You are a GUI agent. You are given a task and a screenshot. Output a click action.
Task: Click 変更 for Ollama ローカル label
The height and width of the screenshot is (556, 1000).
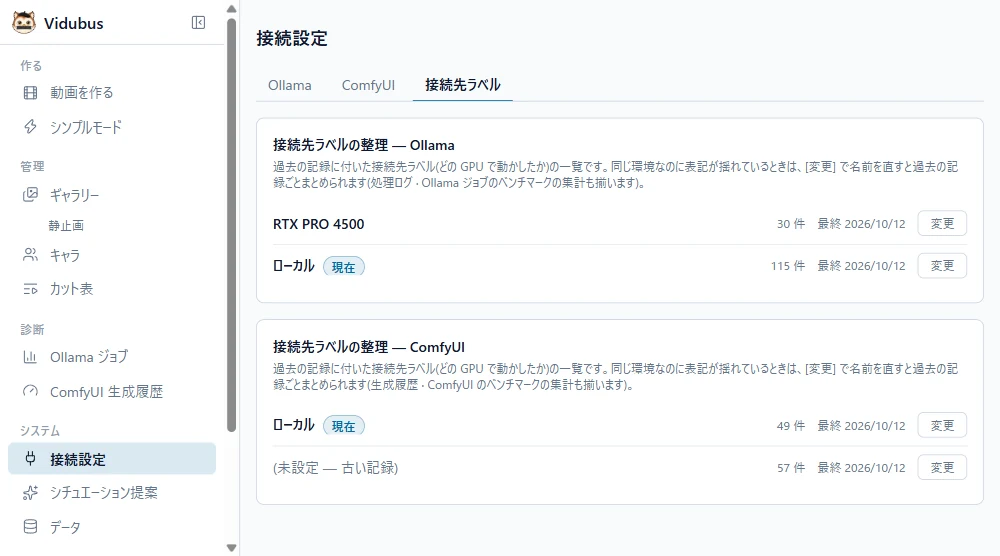(942, 266)
